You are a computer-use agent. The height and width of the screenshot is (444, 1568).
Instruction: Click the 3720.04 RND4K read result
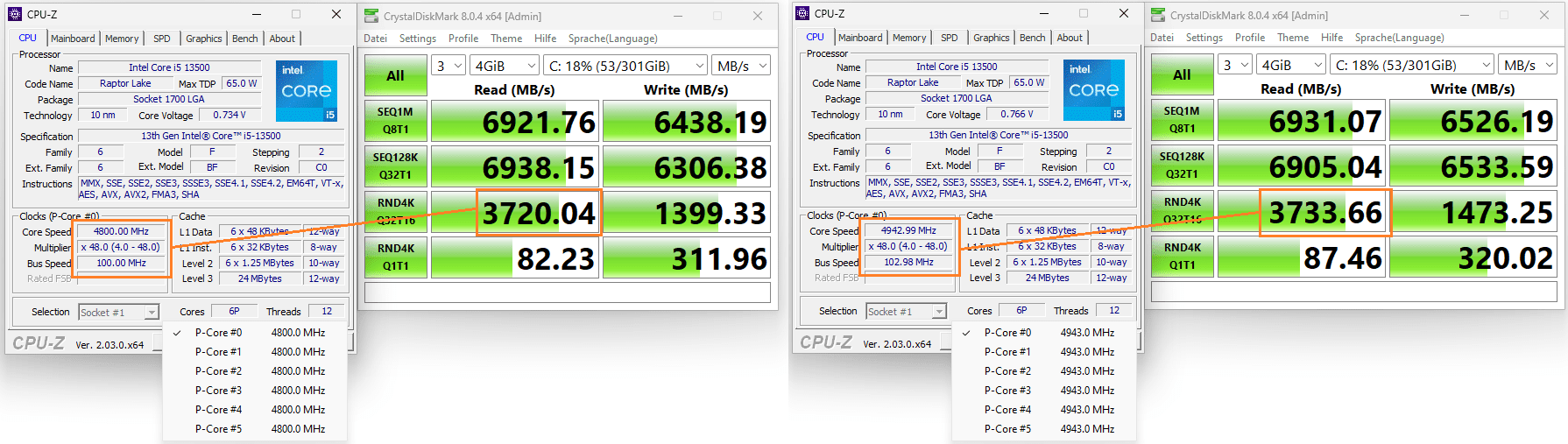(515, 212)
